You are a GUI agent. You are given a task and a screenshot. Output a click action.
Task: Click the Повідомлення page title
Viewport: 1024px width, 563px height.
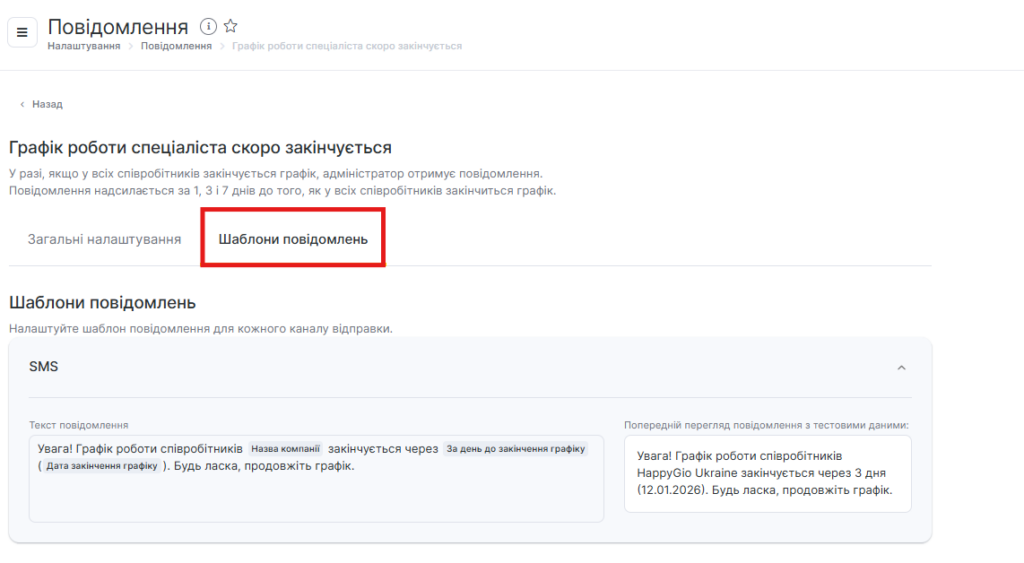click(x=118, y=26)
